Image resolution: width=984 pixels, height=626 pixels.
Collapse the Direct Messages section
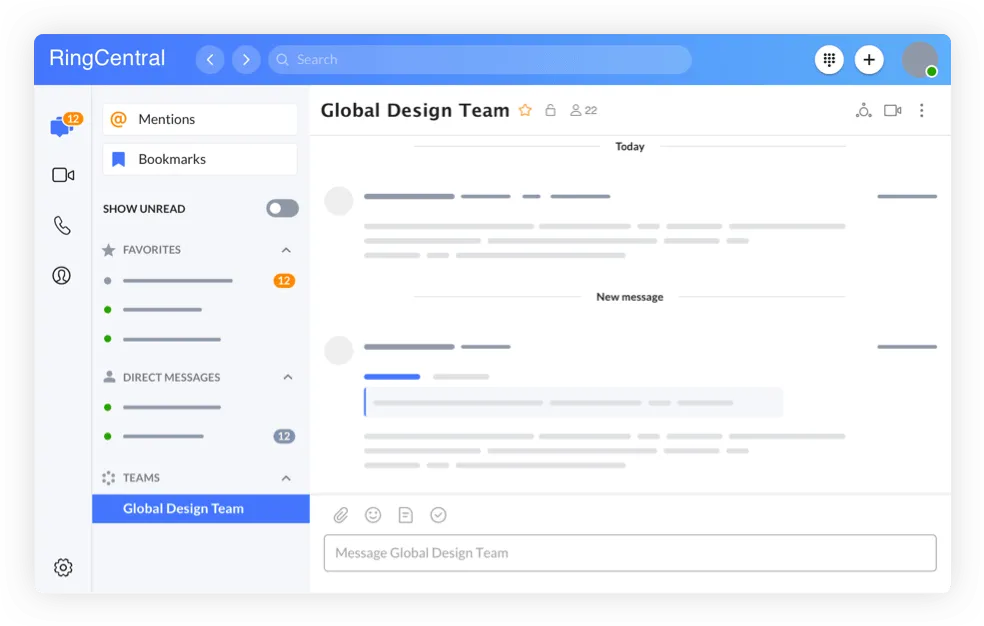(287, 377)
